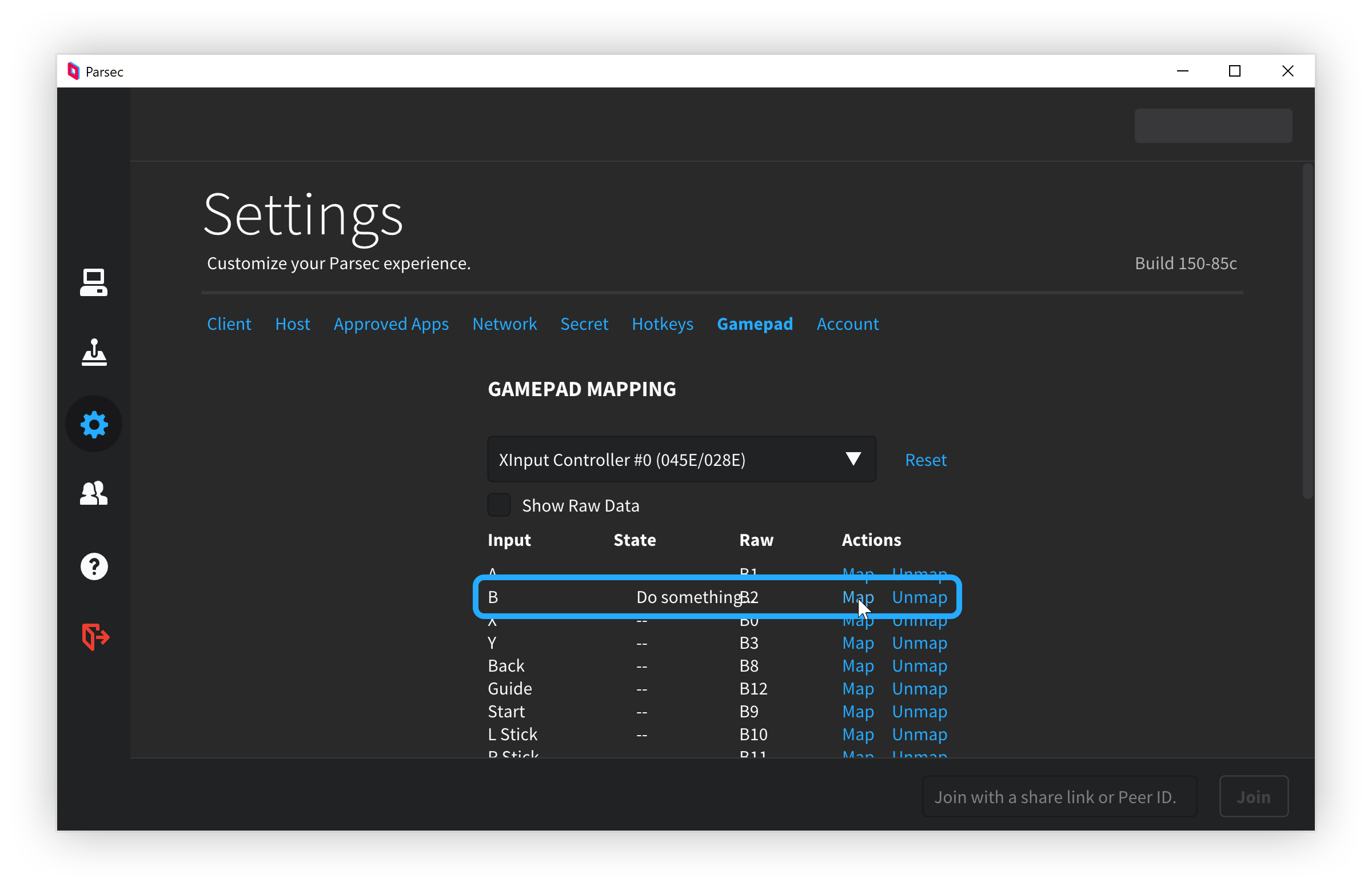Minimize the Parsec window
Viewport: 1372px width, 886px height.
coord(1182,71)
